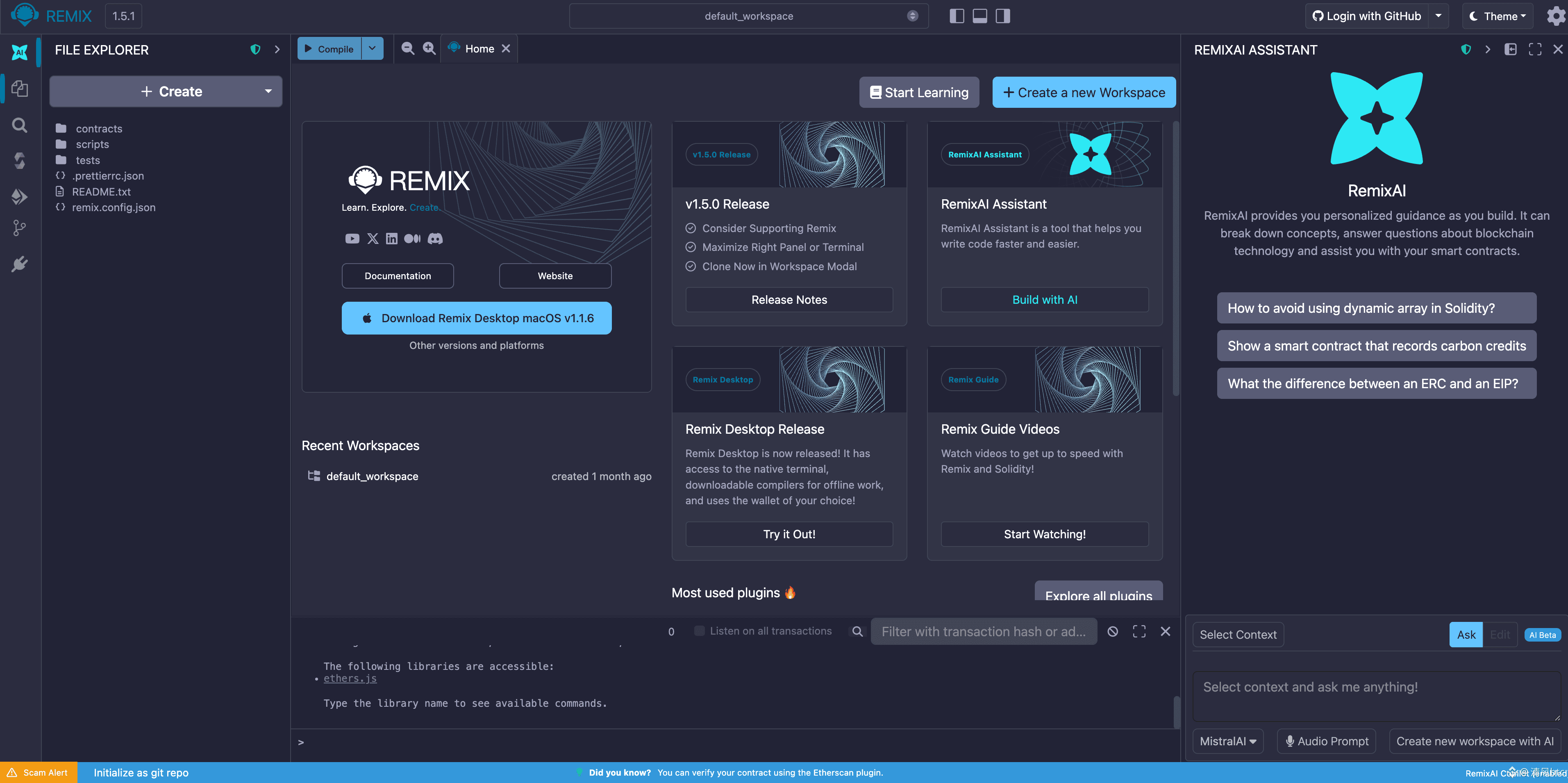Open the Theme dropdown menu
1568x783 pixels.
1498,16
